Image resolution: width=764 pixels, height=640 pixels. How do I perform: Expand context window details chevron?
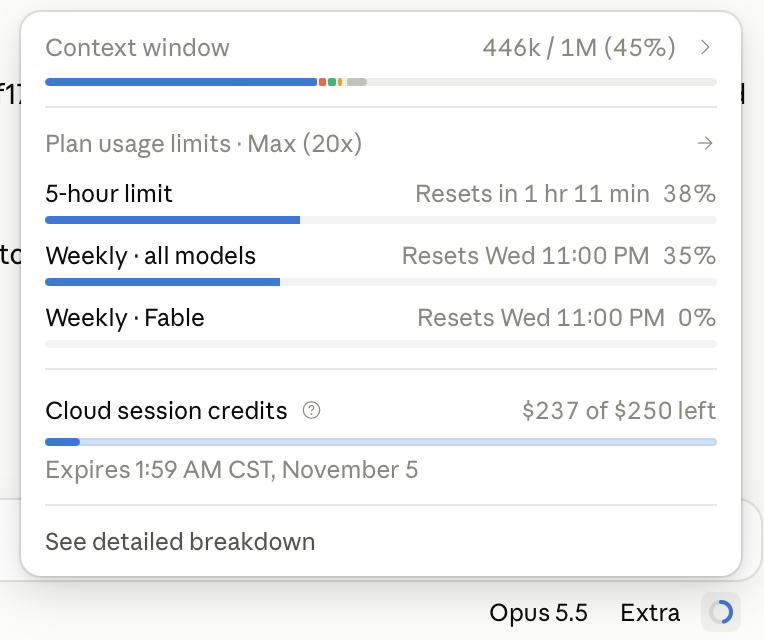(705, 47)
